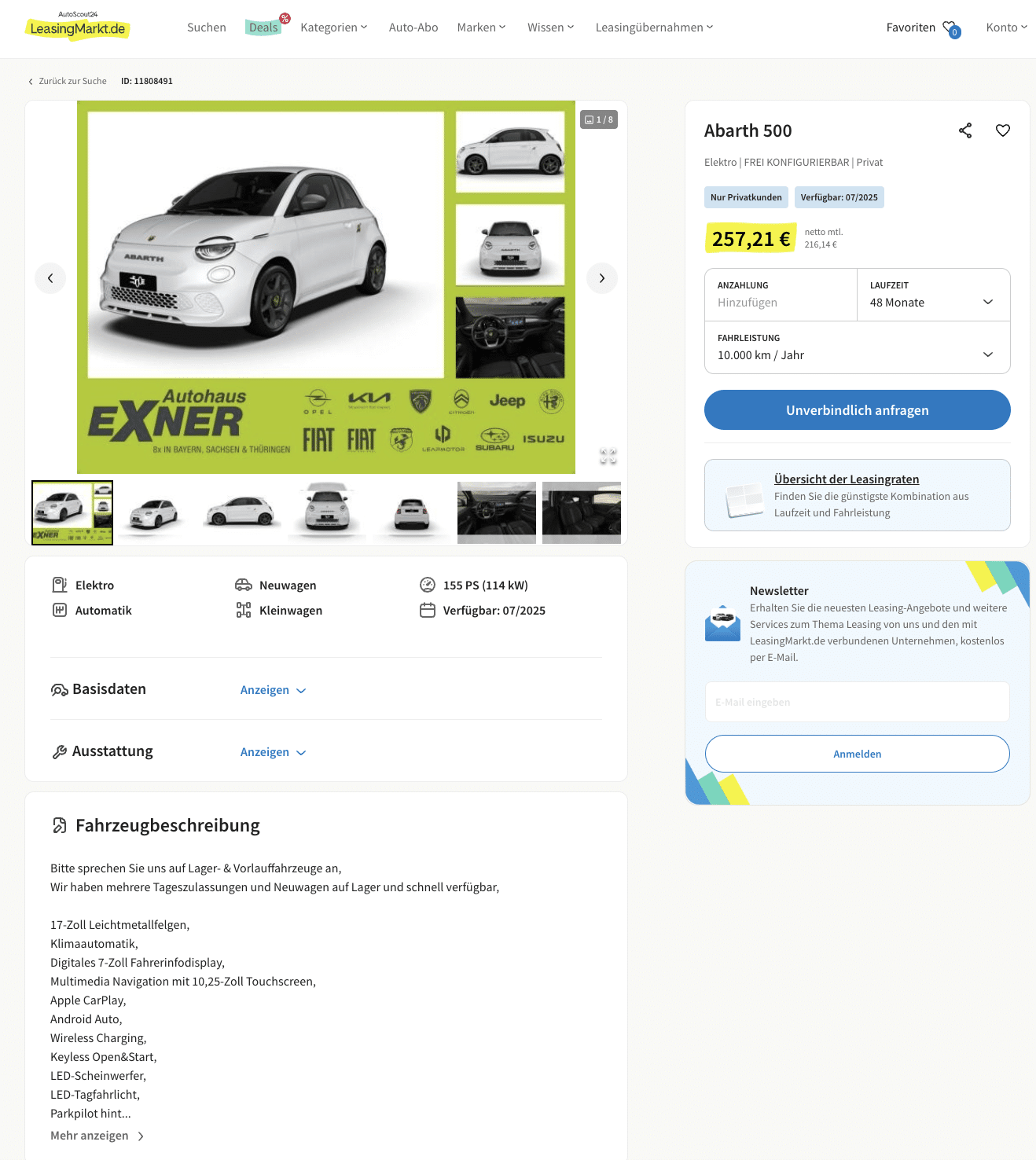Screen dimensions: 1036x1160
Task: Open Übersicht der Leasingraten link
Action: 847,479
